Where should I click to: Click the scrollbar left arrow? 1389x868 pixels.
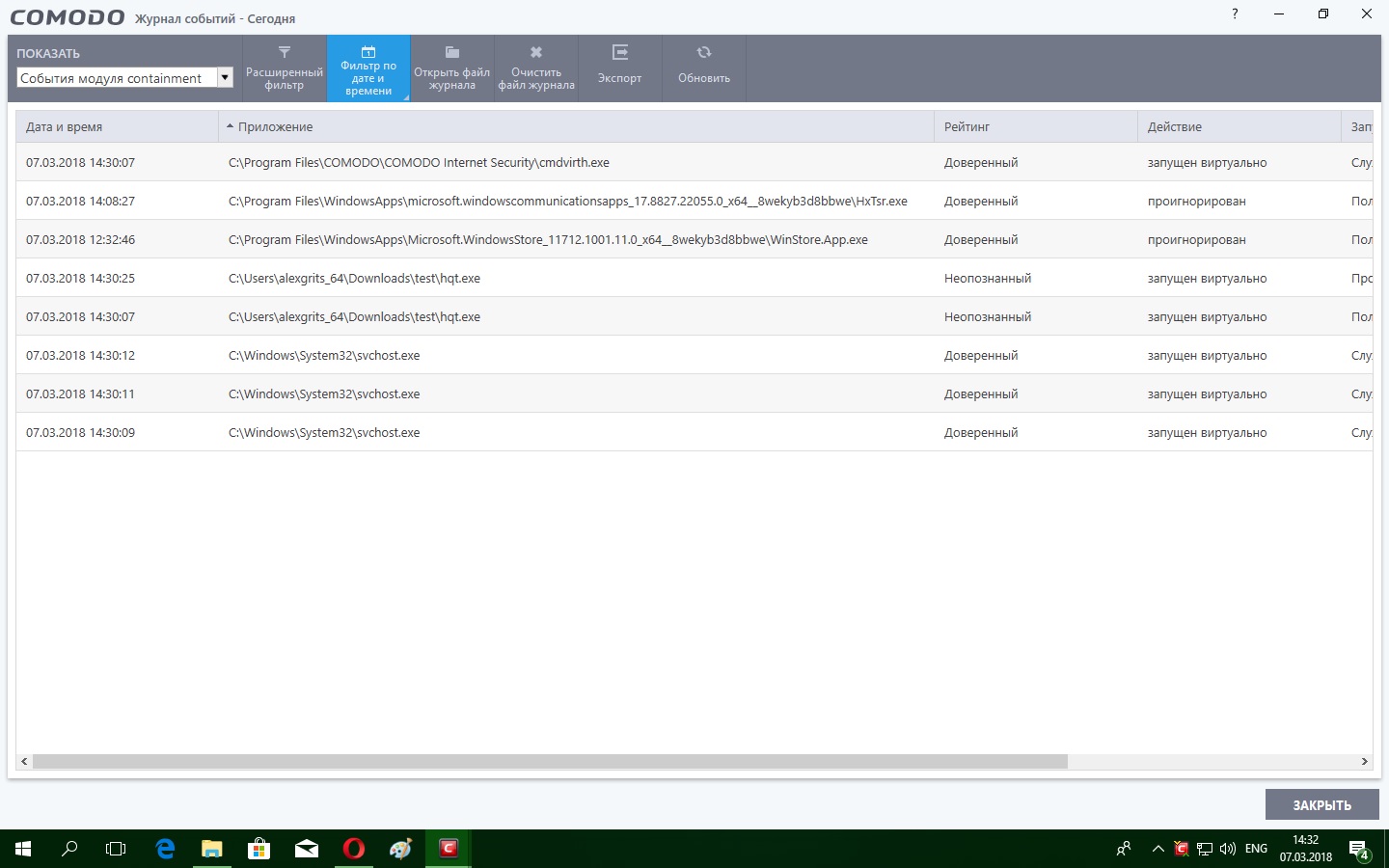pyautogui.click(x=24, y=761)
